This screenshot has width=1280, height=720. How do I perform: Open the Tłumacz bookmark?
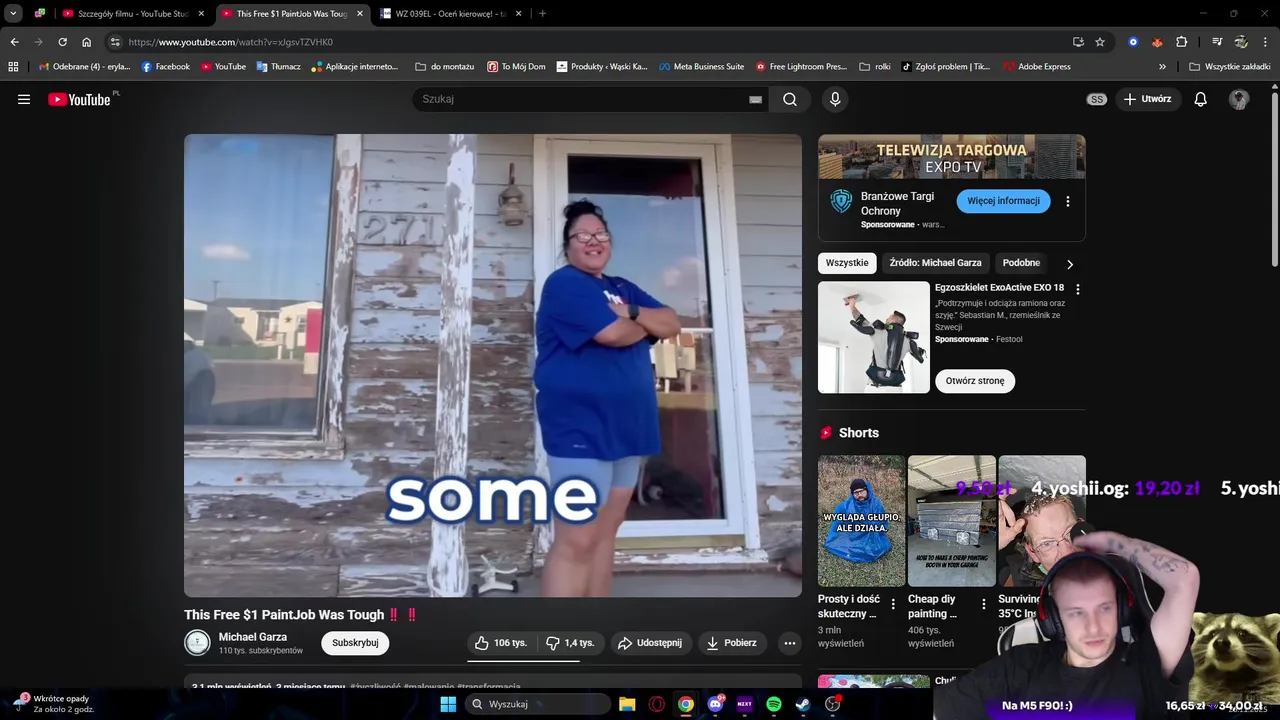tap(278, 67)
